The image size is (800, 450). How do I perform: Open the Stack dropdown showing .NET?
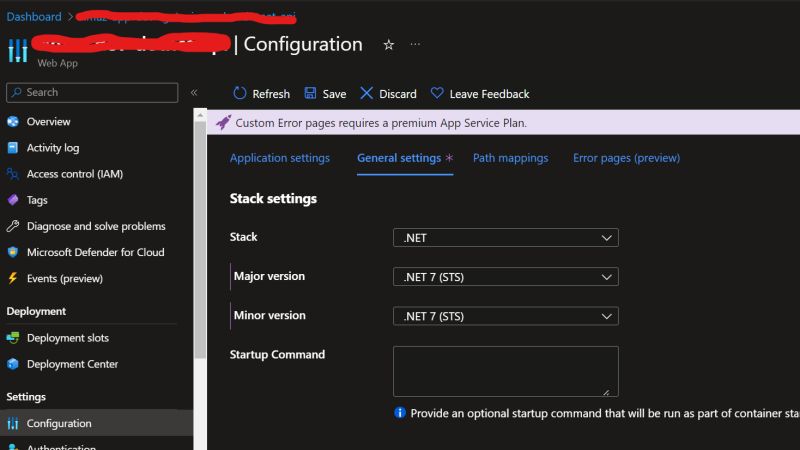tap(506, 238)
